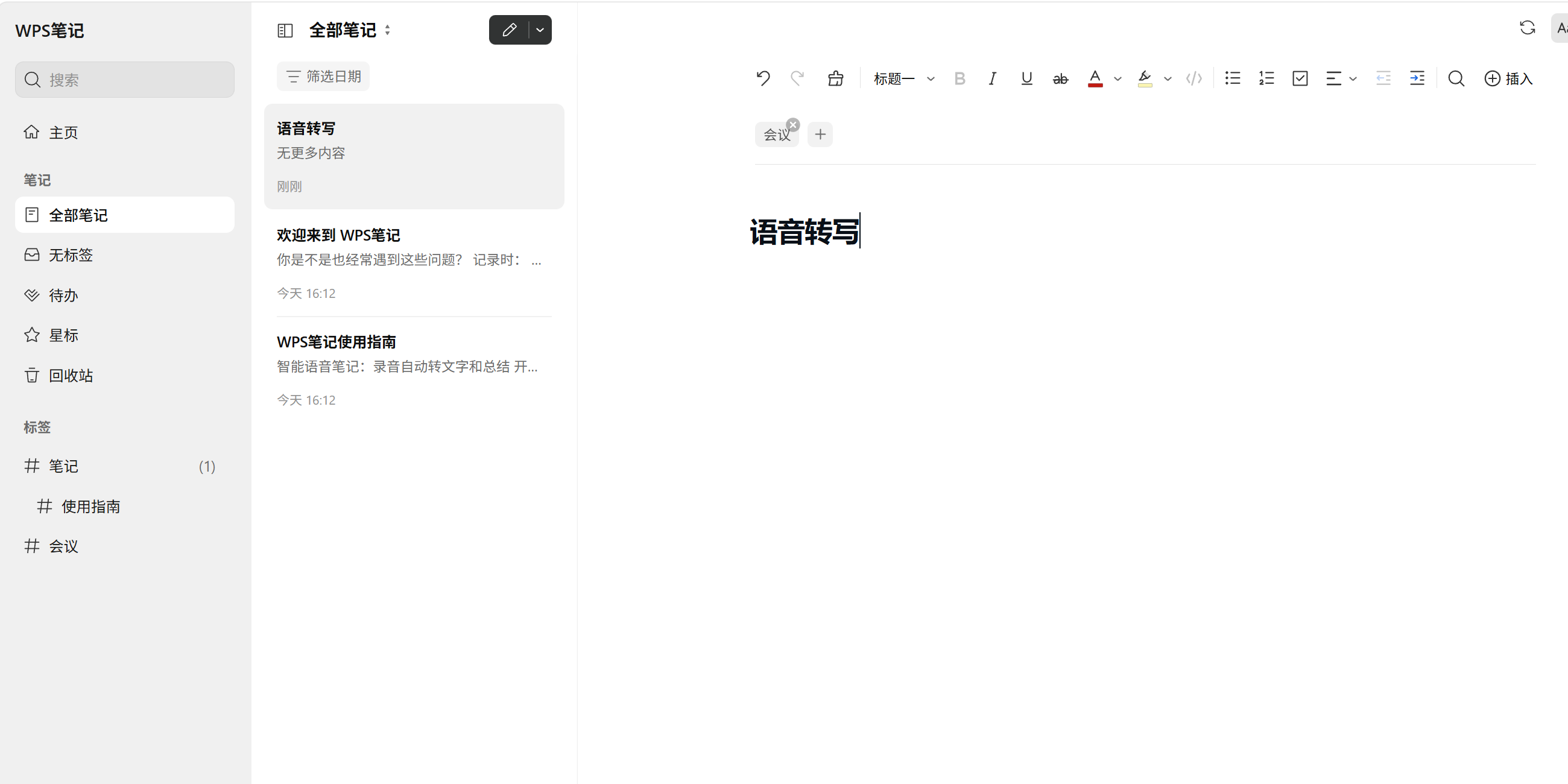1568x784 pixels.
Task: Open the 无标签 untagged notes
Action: pyautogui.click(x=125, y=255)
